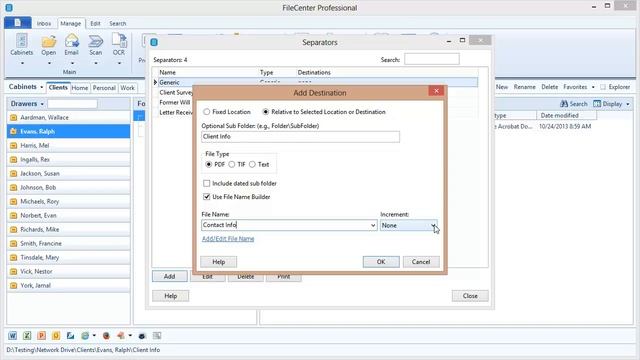640x360 pixels.
Task: Select the Clients cabinet tab
Action: (x=58, y=87)
